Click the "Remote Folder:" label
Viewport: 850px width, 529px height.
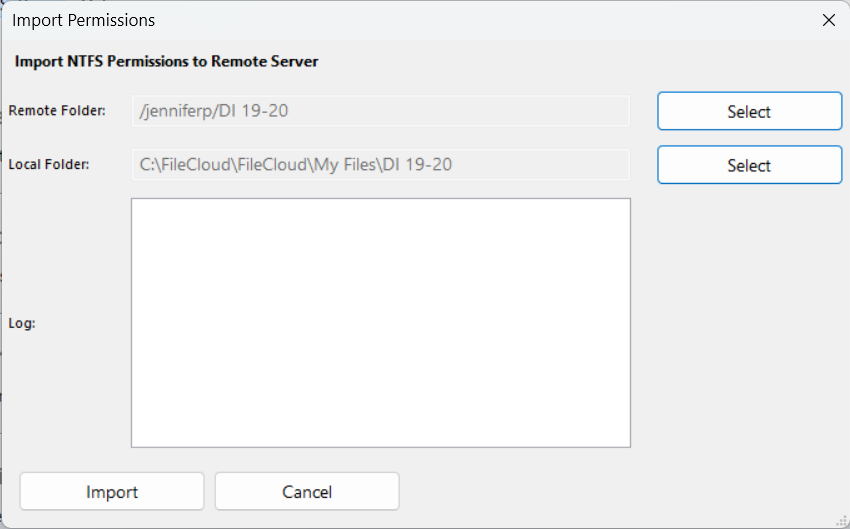coord(57,111)
